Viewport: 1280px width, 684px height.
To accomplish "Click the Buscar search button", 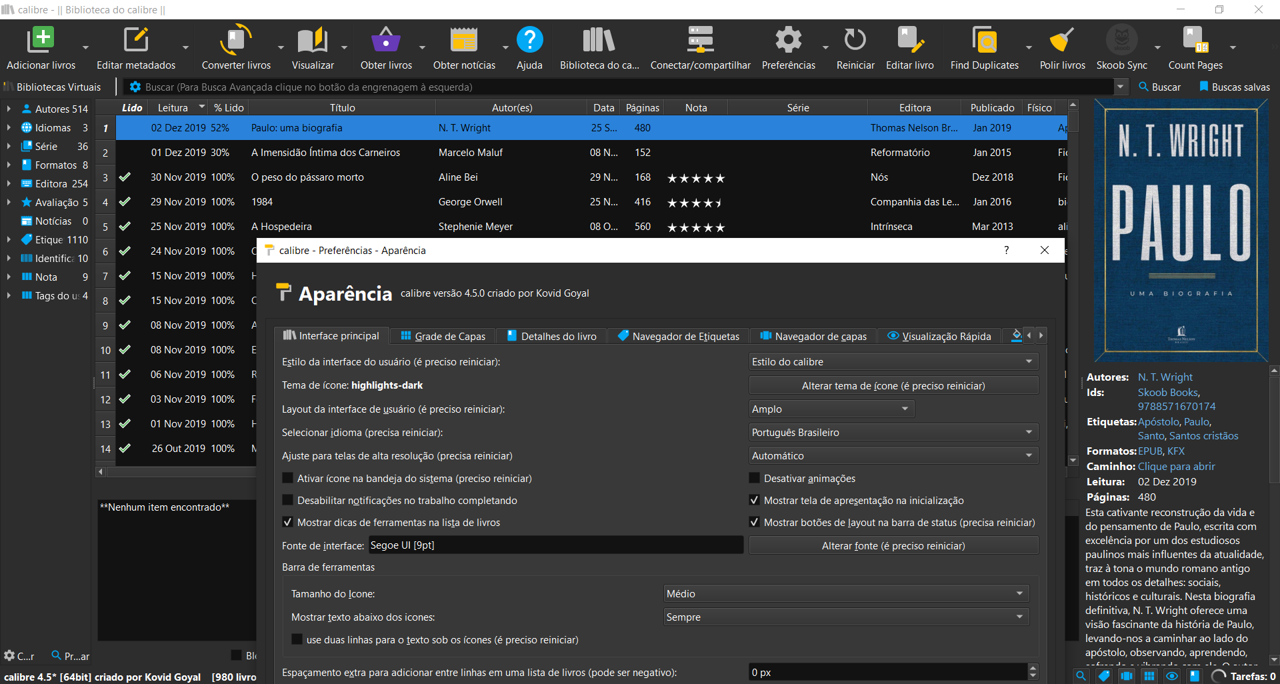I will point(1160,87).
